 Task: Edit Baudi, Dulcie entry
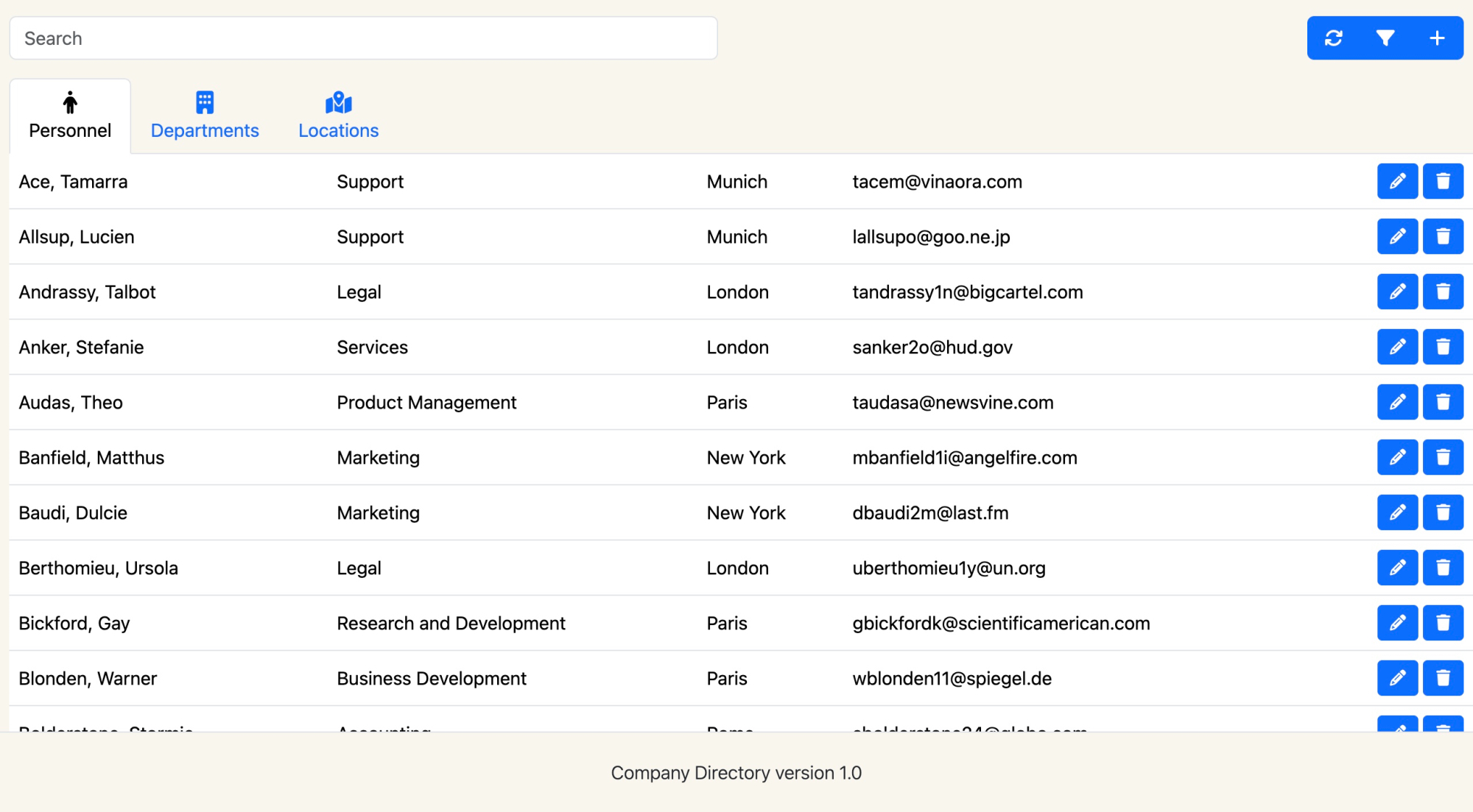[x=1397, y=512]
